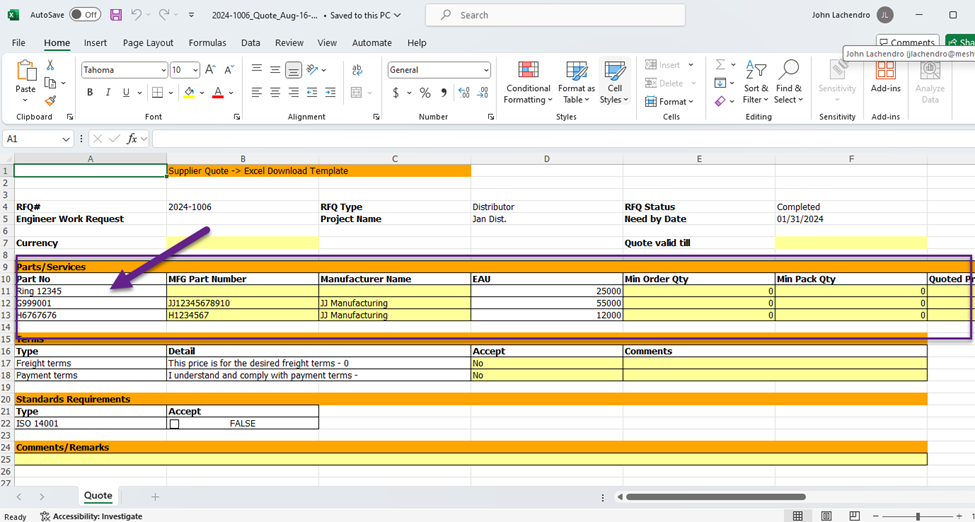Expand the General number format dropdown

click(x=486, y=70)
